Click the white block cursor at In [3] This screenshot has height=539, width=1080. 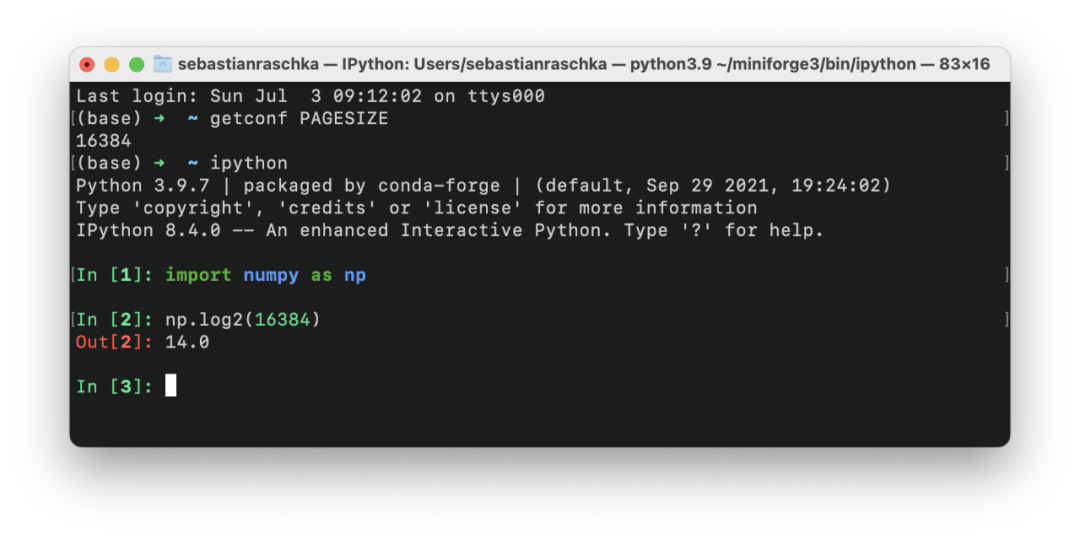click(171, 385)
